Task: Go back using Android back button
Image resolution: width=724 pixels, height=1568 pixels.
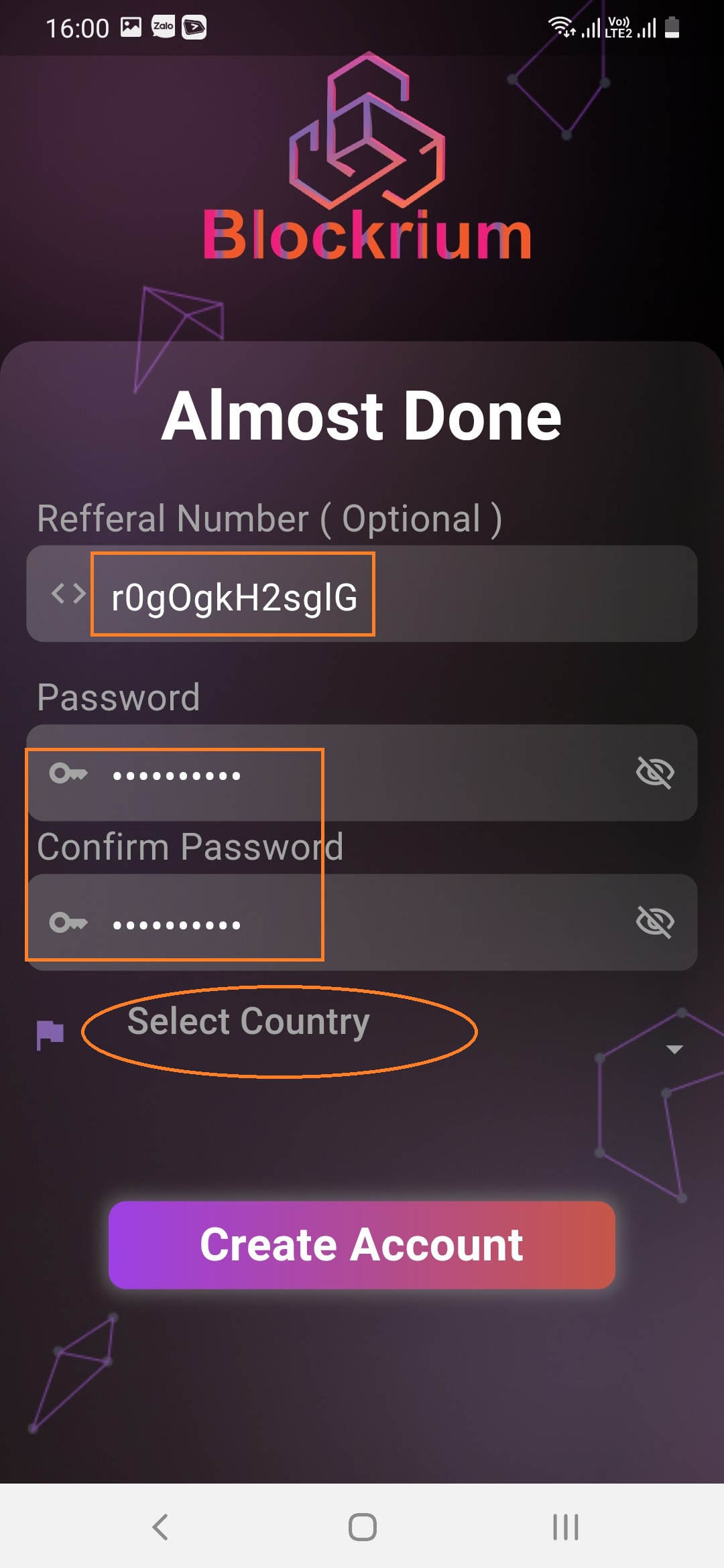Action: (160, 1527)
